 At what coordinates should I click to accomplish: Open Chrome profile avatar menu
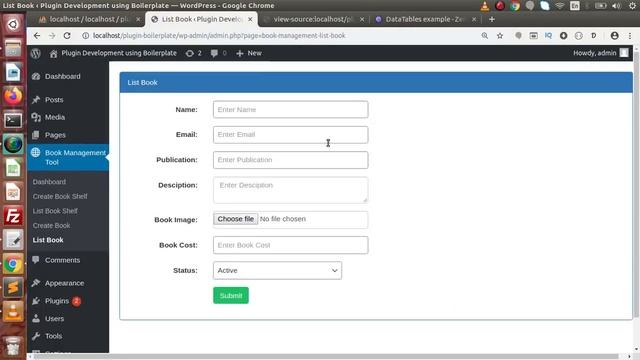pyautogui.click(x=614, y=36)
